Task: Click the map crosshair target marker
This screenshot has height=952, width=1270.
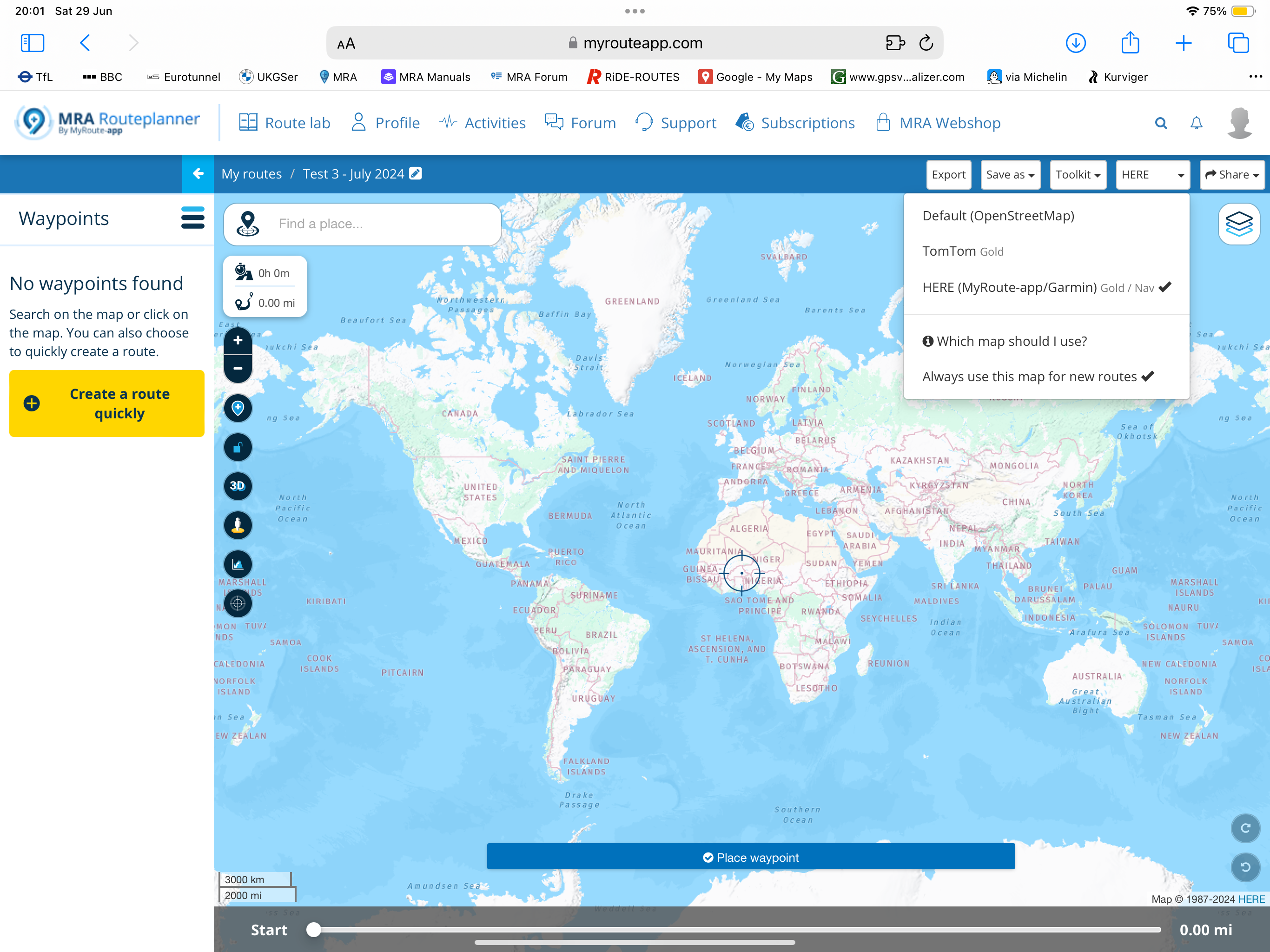Action: [x=742, y=573]
